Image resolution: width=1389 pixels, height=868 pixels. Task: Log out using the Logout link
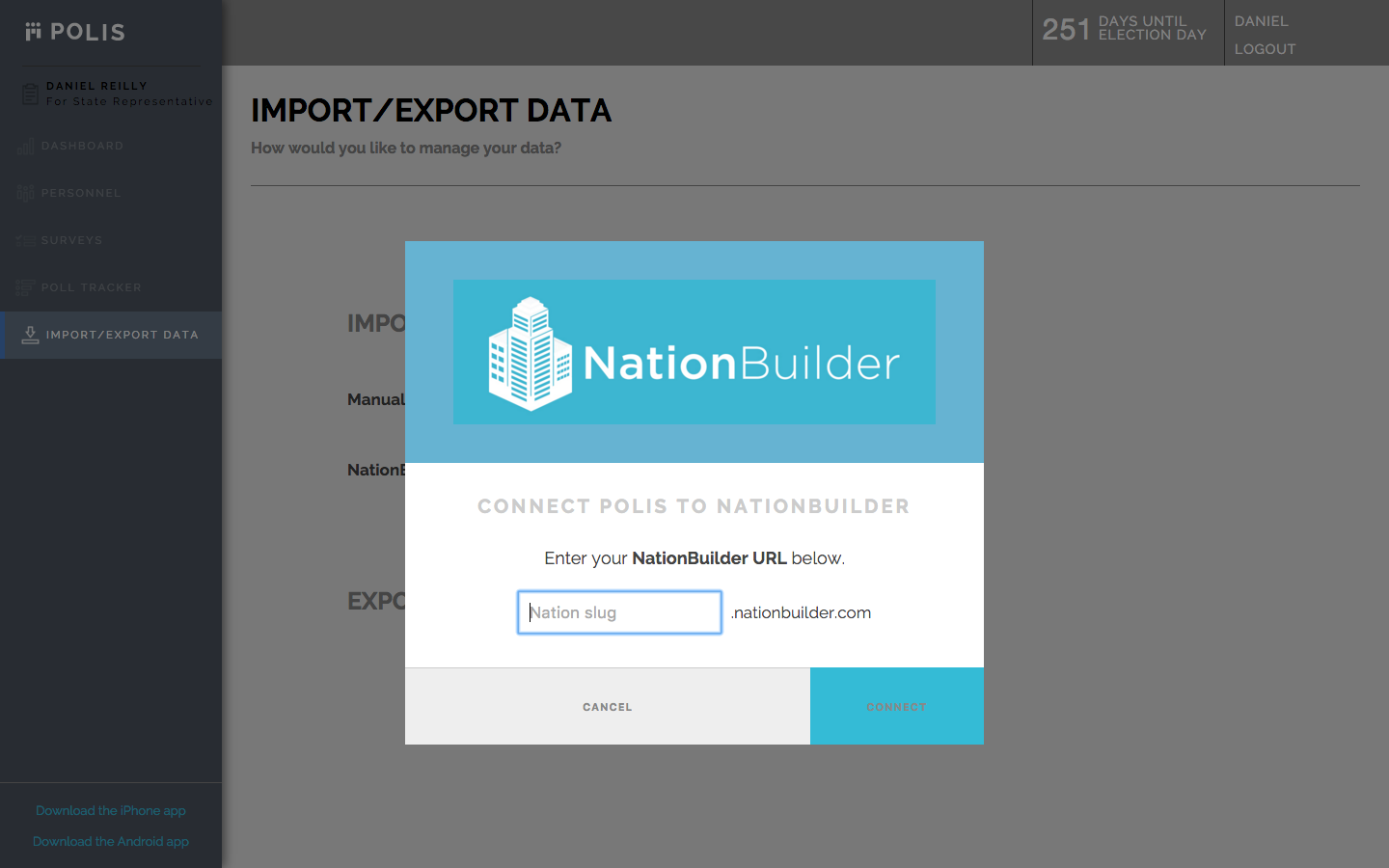coord(1265,49)
